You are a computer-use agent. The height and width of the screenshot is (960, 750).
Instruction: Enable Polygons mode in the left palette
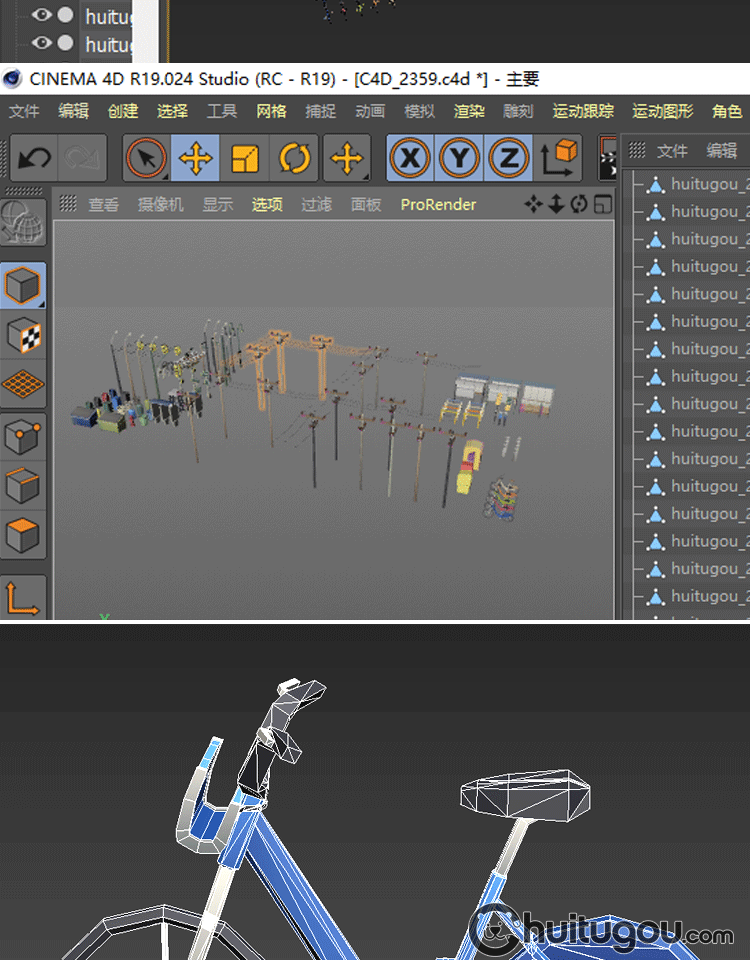pos(23,536)
